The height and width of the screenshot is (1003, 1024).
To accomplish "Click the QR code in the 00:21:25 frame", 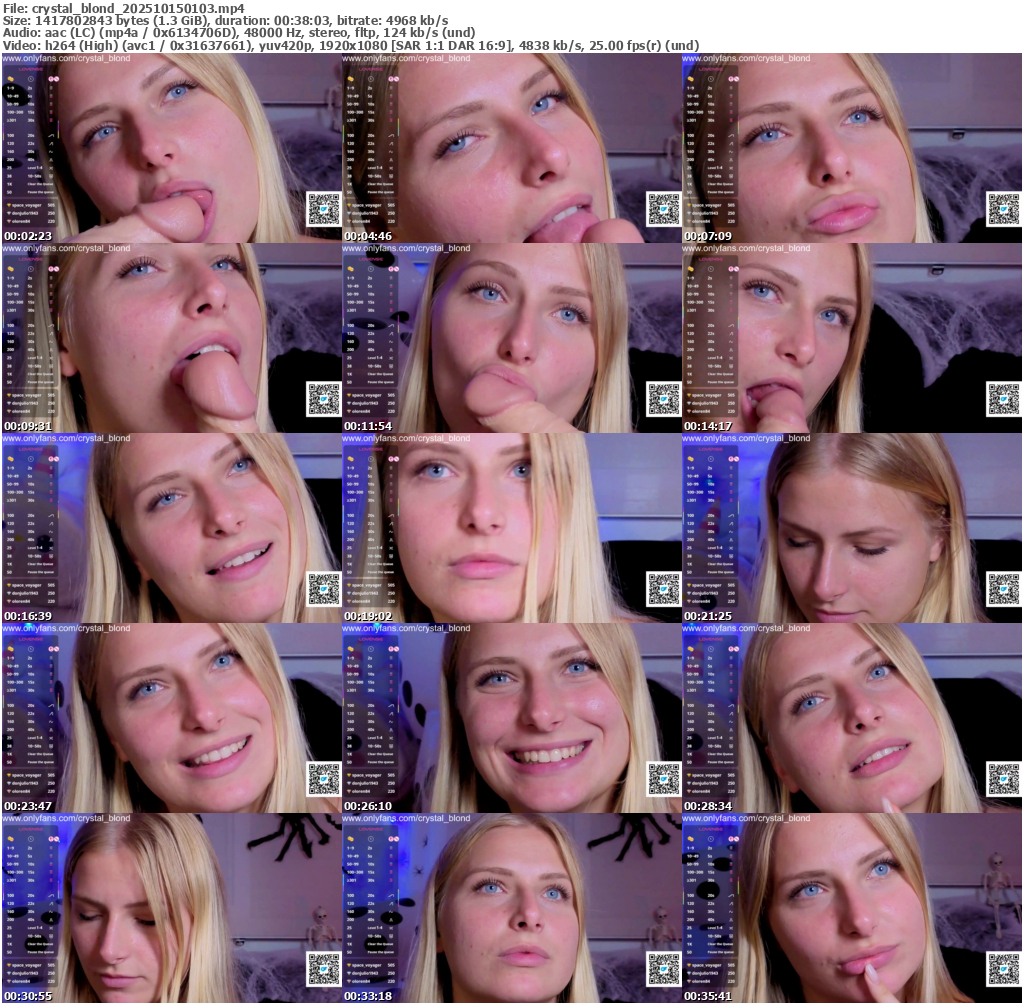I will (1003, 589).
